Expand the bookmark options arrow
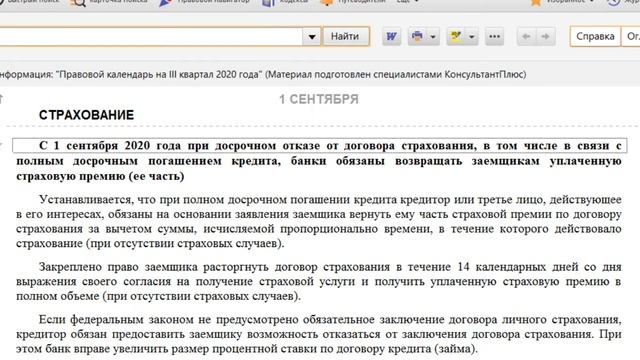Screen dimensions: 640x360 click(x=472, y=37)
